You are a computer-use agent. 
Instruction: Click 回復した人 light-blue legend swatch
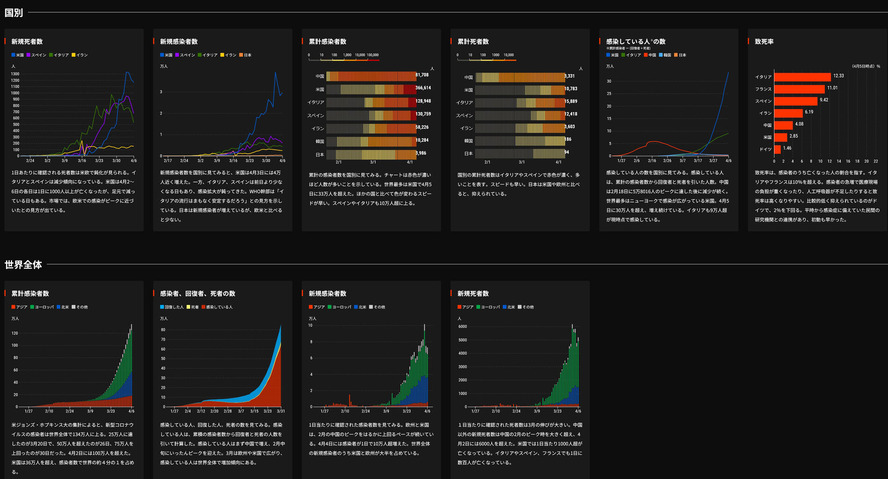tap(161, 307)
